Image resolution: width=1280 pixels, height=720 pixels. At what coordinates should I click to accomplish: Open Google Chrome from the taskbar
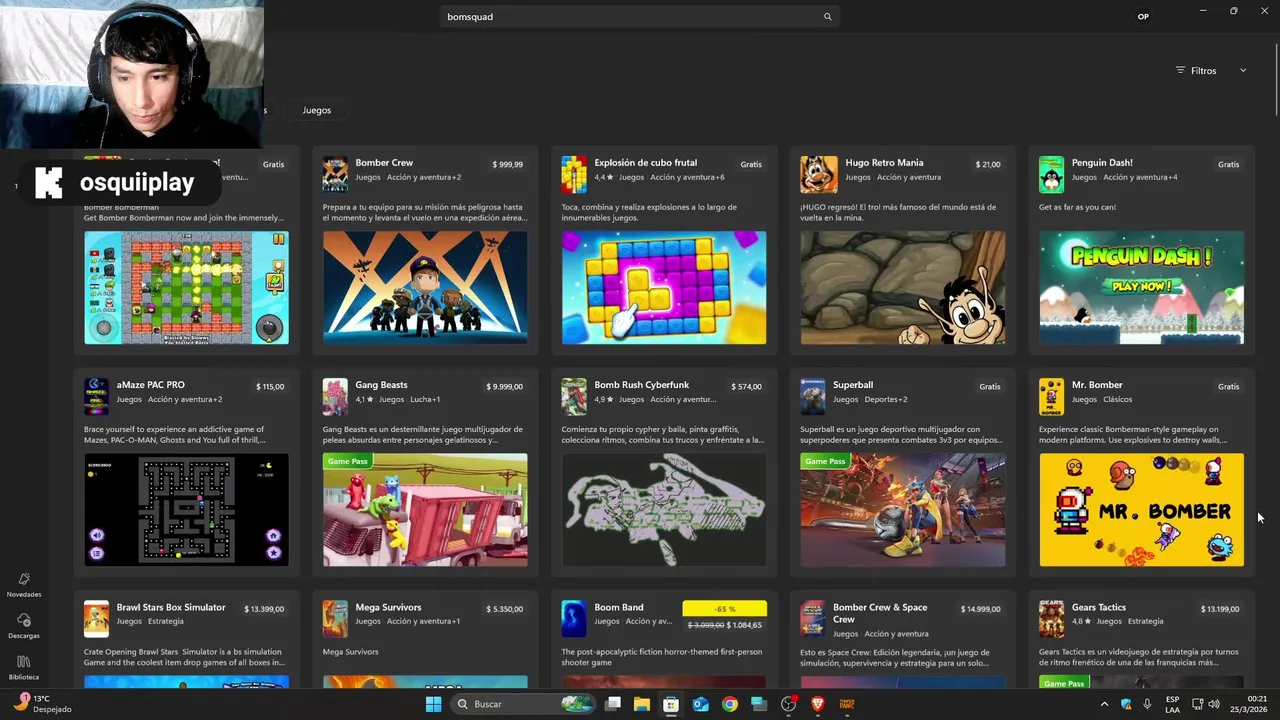tap(730, 704)
